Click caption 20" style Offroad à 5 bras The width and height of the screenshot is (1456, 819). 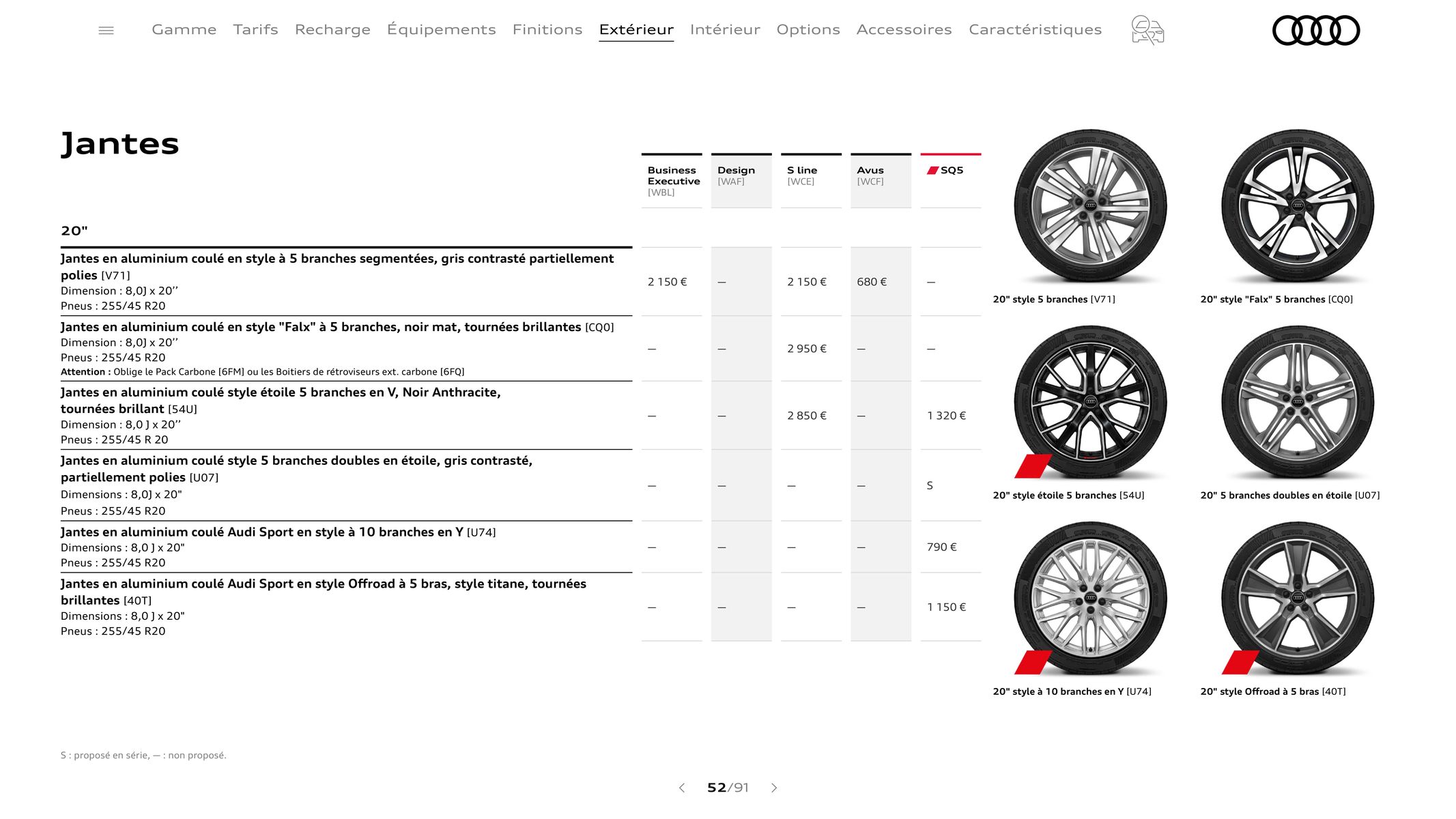(1273, 692)
